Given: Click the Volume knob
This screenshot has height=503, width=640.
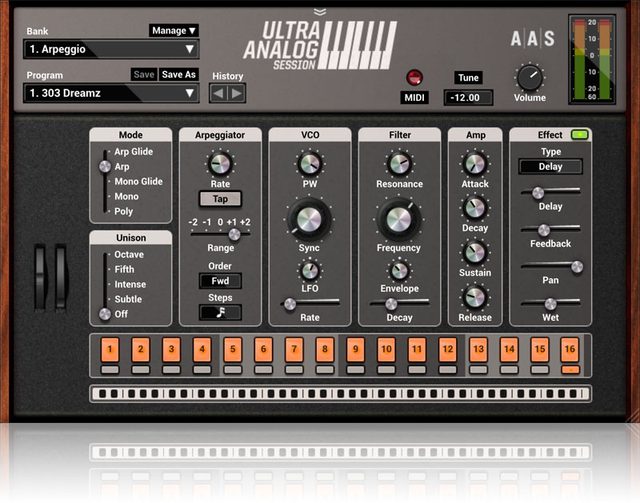Looking at the screenshot, I should coord(530,78).
